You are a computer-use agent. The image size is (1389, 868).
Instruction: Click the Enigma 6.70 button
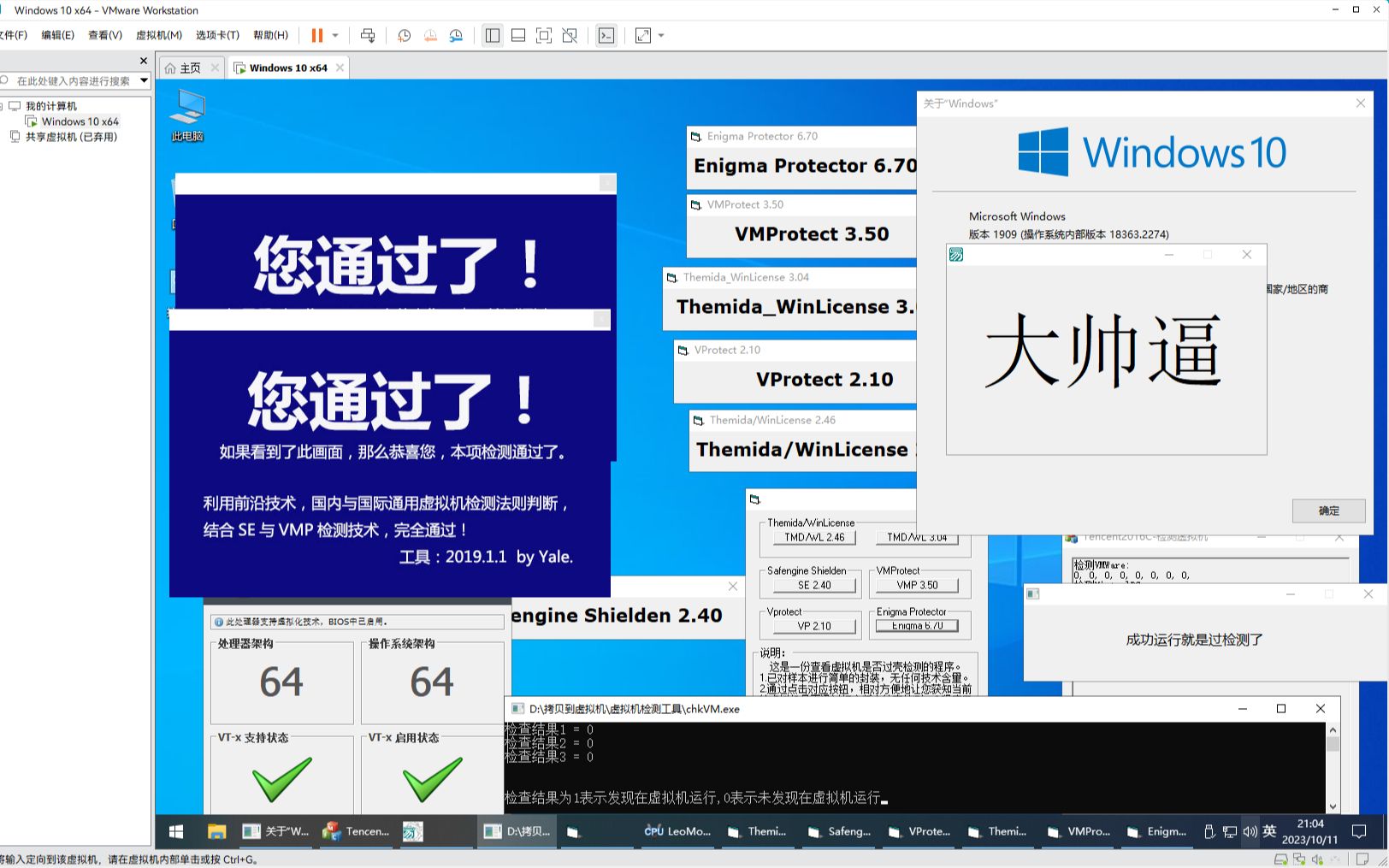pos(917,626)
